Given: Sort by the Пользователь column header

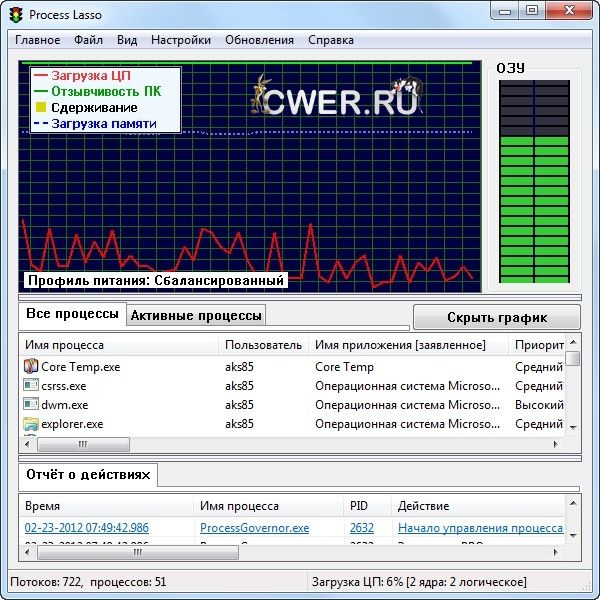Looking at the screenshot, I should pos(264,345).
